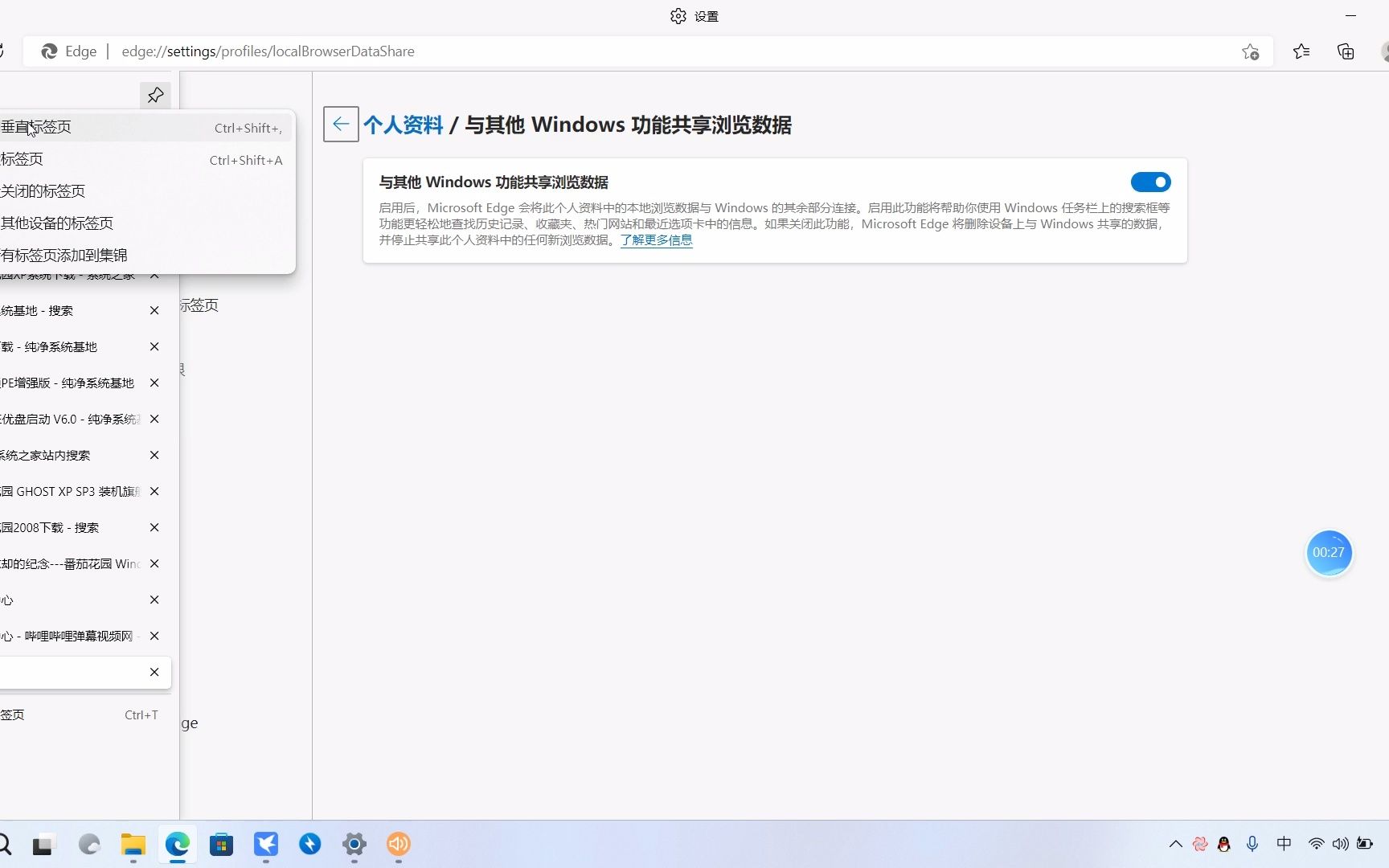Open the Collections icon
Screen dimensions: 1389x868
[1346, 51]
